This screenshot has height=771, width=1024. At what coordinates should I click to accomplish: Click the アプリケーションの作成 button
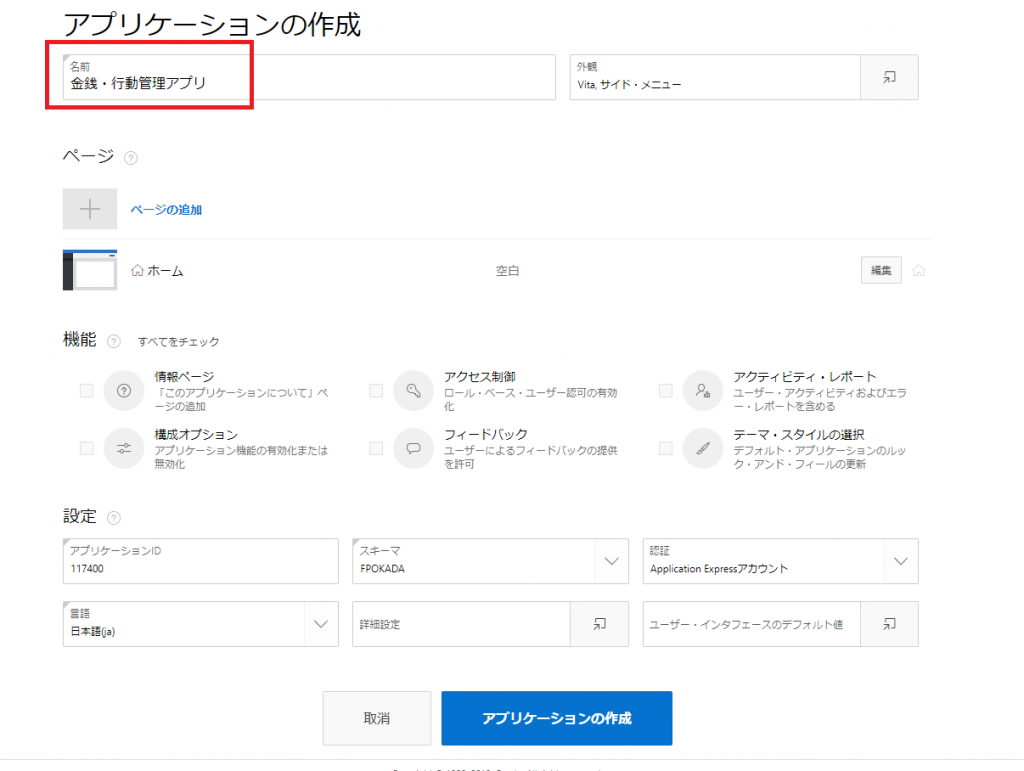557,718
